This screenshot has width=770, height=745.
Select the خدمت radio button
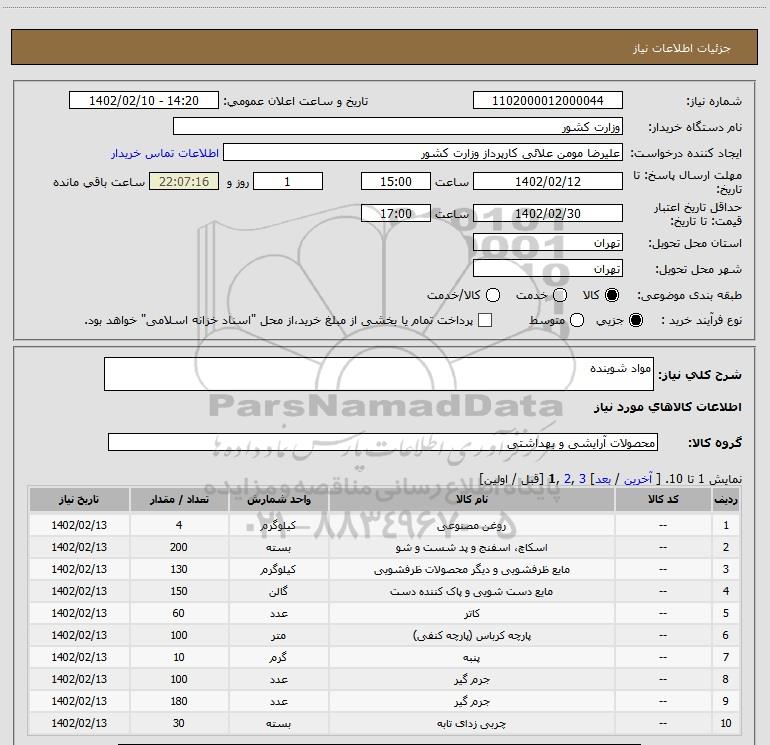(560, 295)
